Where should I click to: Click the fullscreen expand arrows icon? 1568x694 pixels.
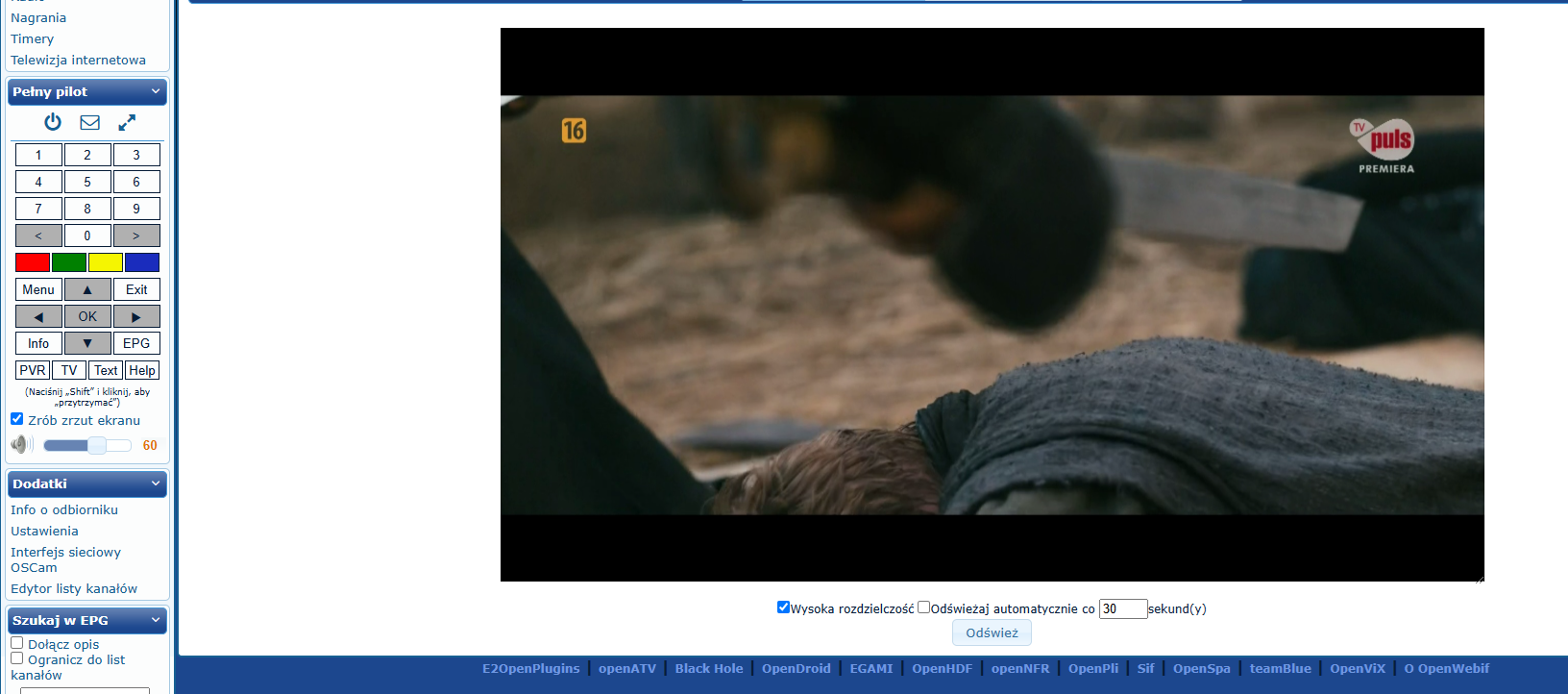[127, 122]
